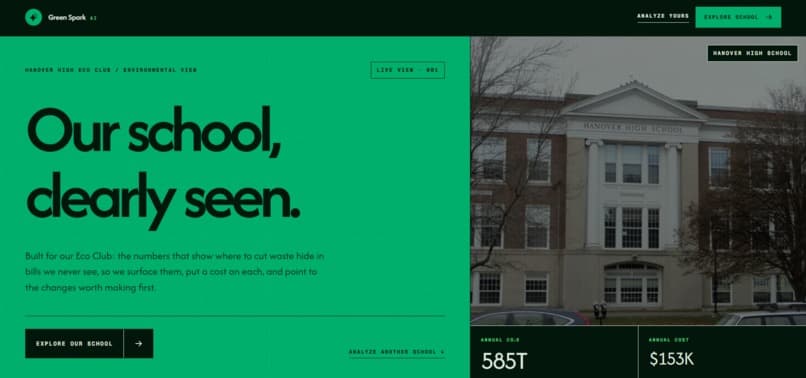Click the Green Spark sparkle logo icon
806x378 pixels.
[33, 17]
